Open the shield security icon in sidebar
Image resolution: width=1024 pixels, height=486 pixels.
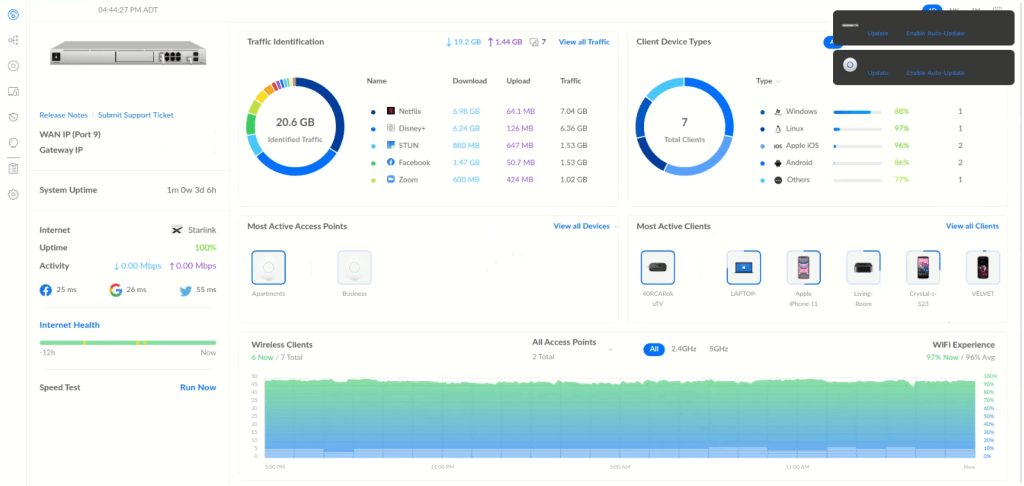point(13,117)
